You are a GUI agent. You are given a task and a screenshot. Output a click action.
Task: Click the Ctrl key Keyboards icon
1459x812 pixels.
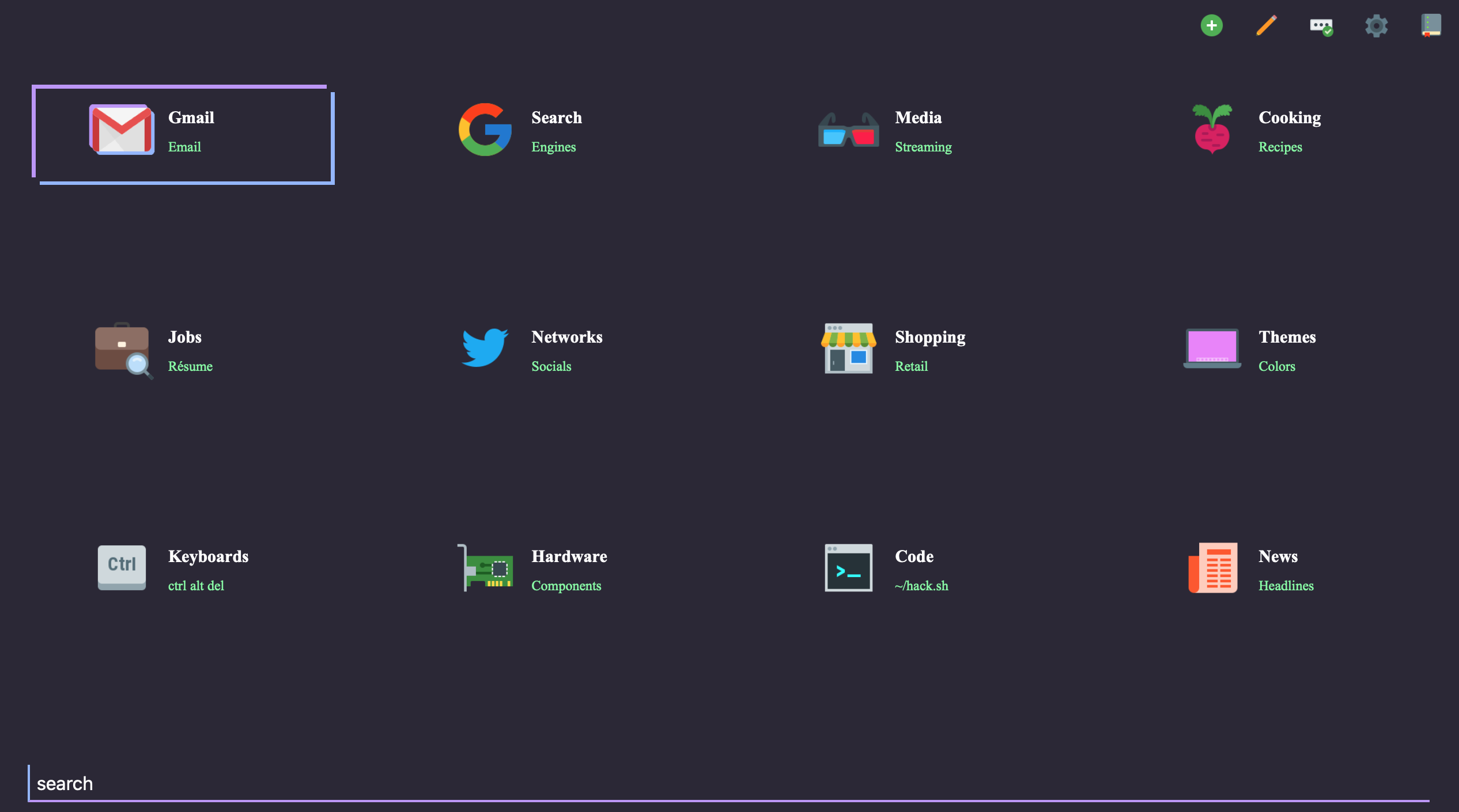(x=122, y=567)
